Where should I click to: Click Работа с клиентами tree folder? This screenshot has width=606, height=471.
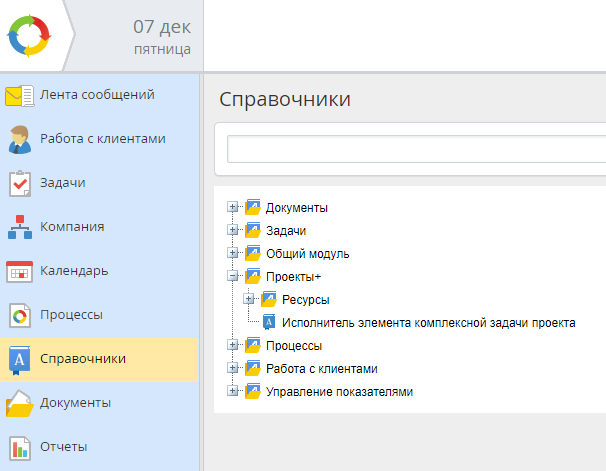point(321,368)
